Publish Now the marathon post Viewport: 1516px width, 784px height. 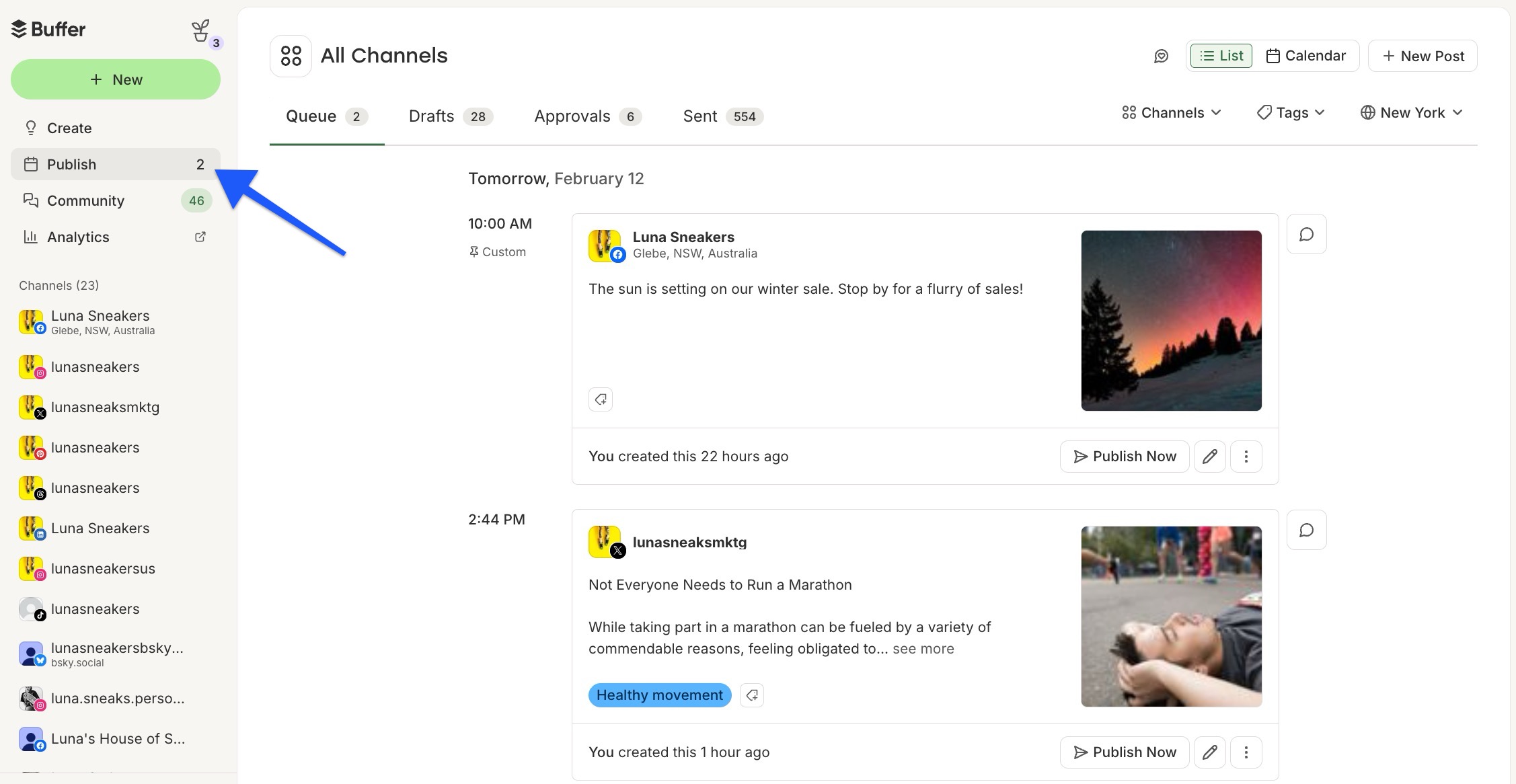[1125, 752]
